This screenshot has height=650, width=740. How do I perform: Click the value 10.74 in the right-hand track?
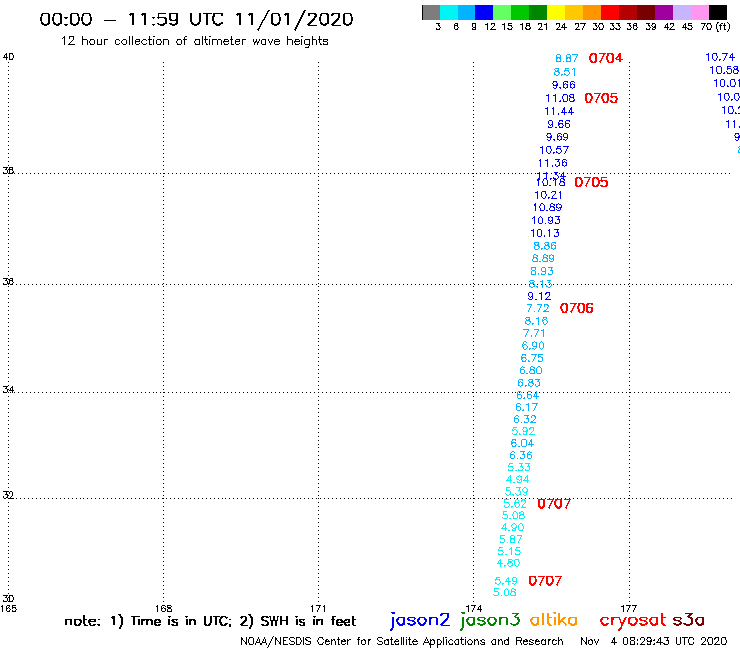720,57
